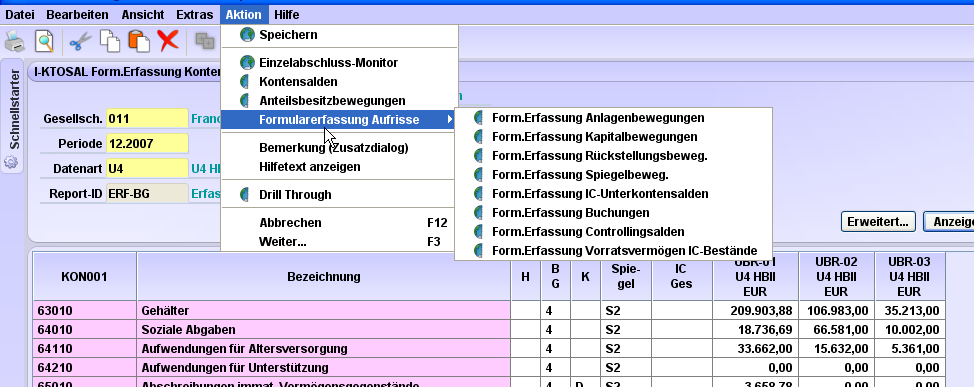This screenshot has width=974, height=387.
Task: Select Form.Erfassung Anlagenbewegungen
Action: click(614, 118)
